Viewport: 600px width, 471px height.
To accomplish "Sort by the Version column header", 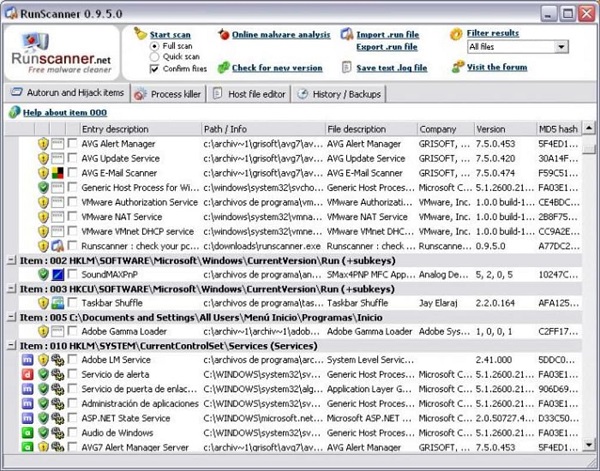I will pos(505,129).
